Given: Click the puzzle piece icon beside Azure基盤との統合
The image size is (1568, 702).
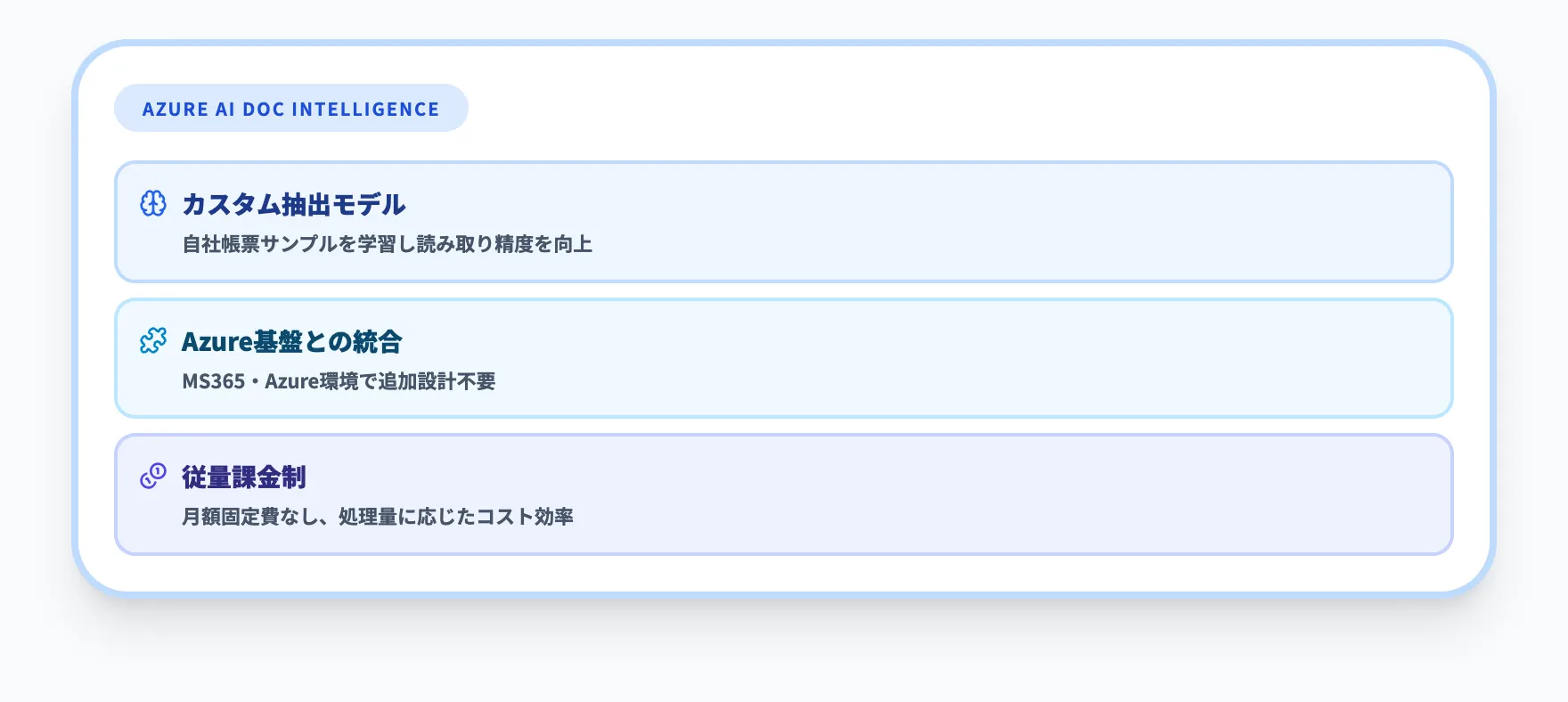Looking at the screenshot, I should pos(153,340).
